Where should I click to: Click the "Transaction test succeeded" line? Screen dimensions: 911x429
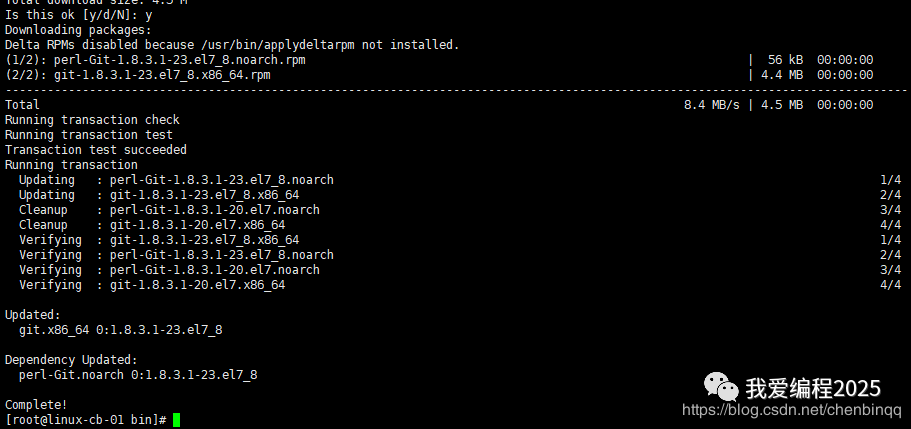coord(96,150)
